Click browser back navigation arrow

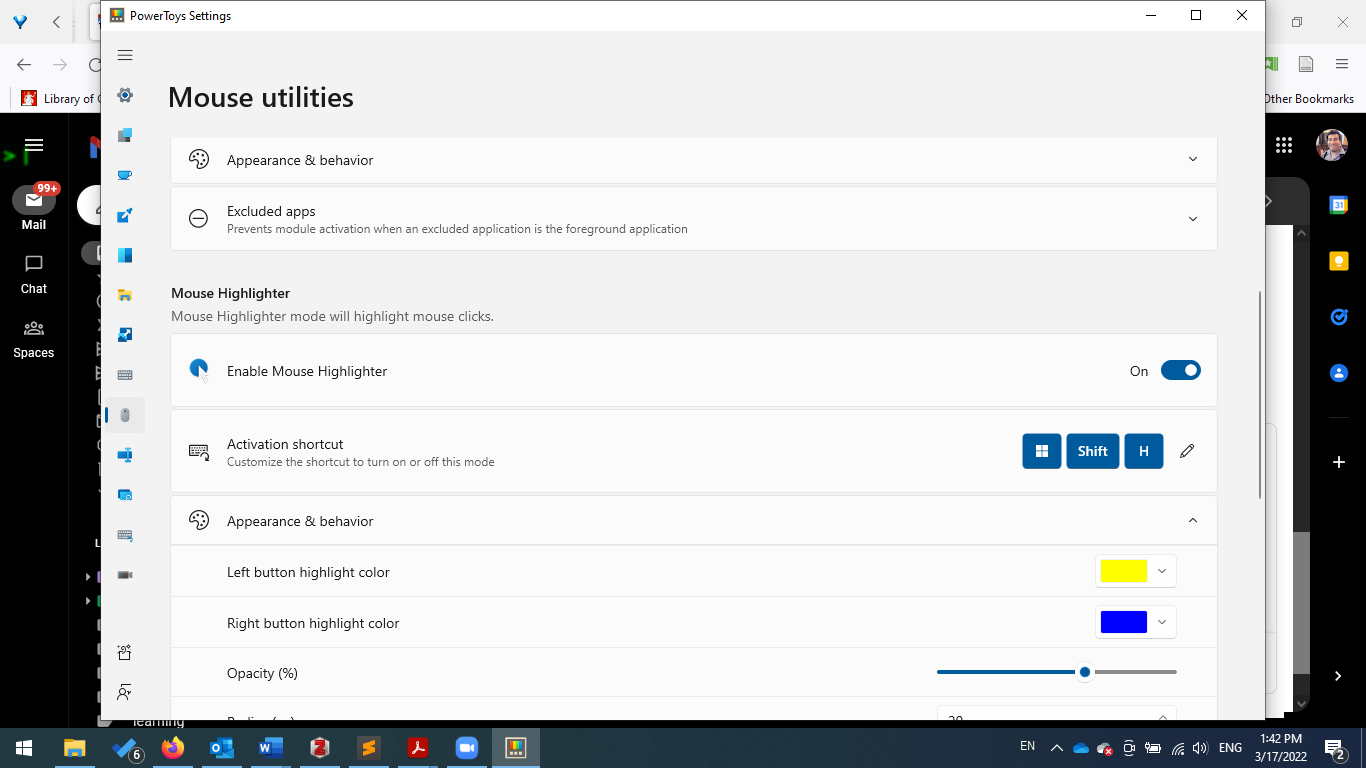point(24,64)
